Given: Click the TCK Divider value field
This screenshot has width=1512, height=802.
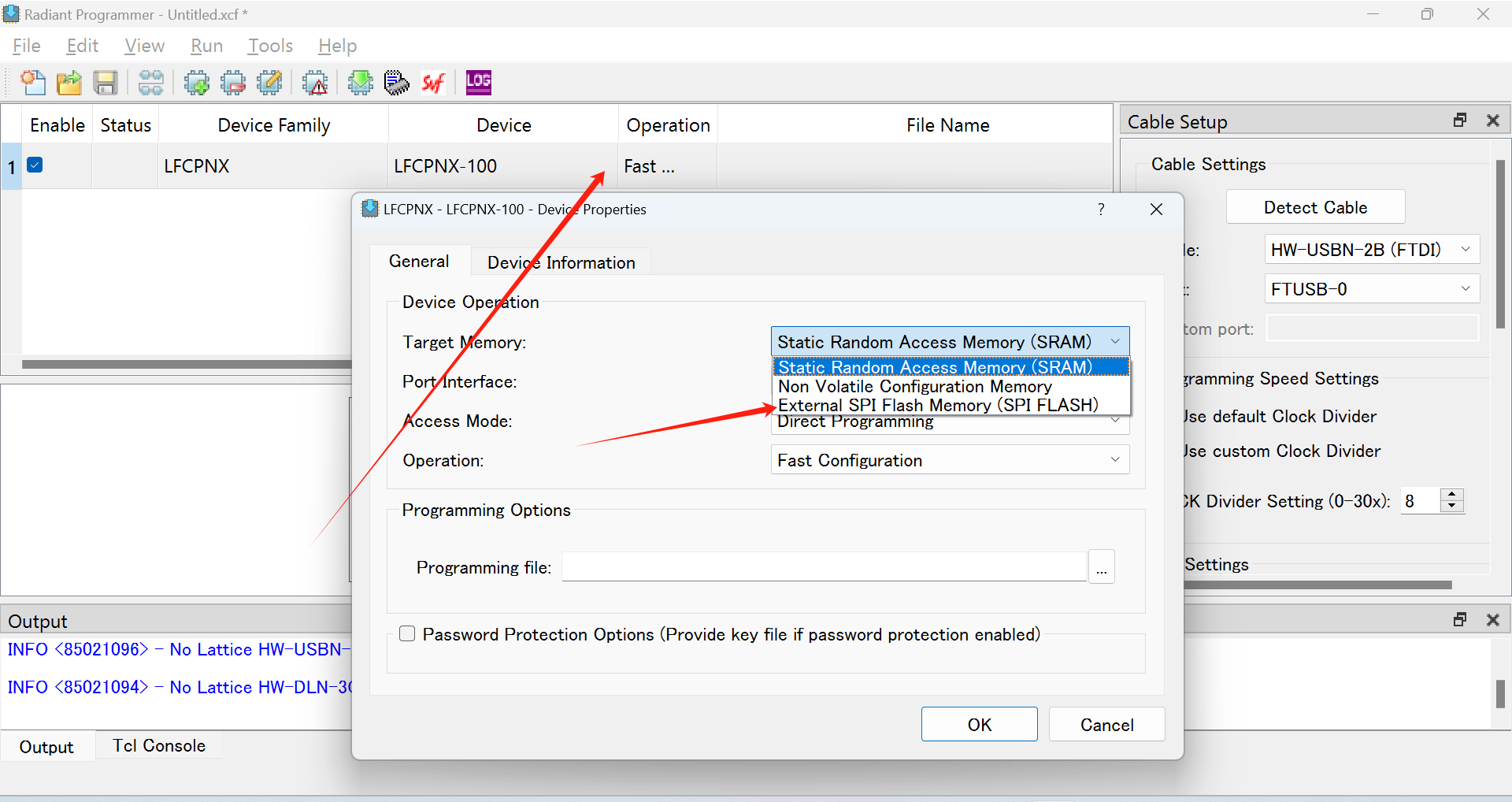Looking at the screenshot, I should tap(1421, 501).
